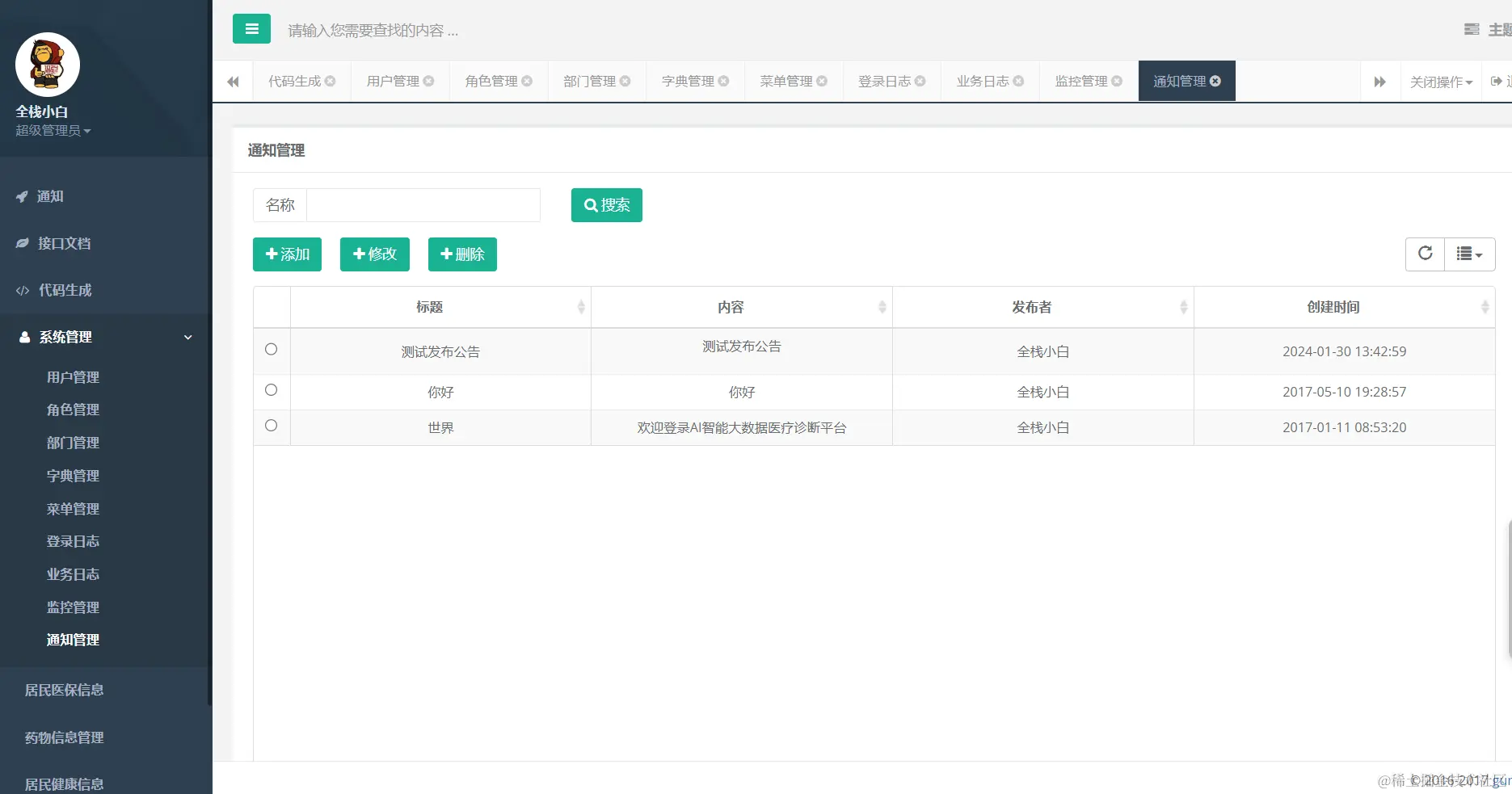
Task: Toggle the hamburger sidebar menu button
Action: pyautogui.click(x=251, y=29)
